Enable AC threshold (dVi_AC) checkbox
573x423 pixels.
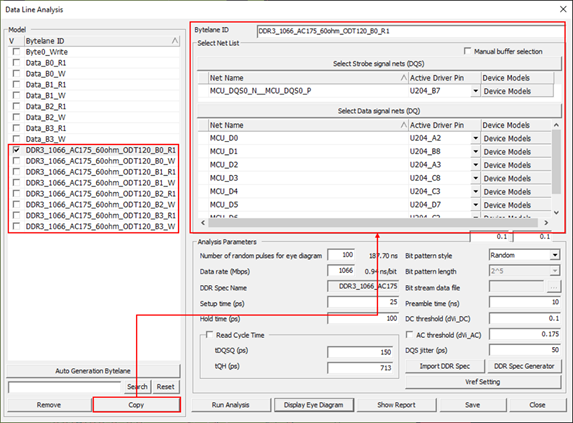[x=410, y=335]
